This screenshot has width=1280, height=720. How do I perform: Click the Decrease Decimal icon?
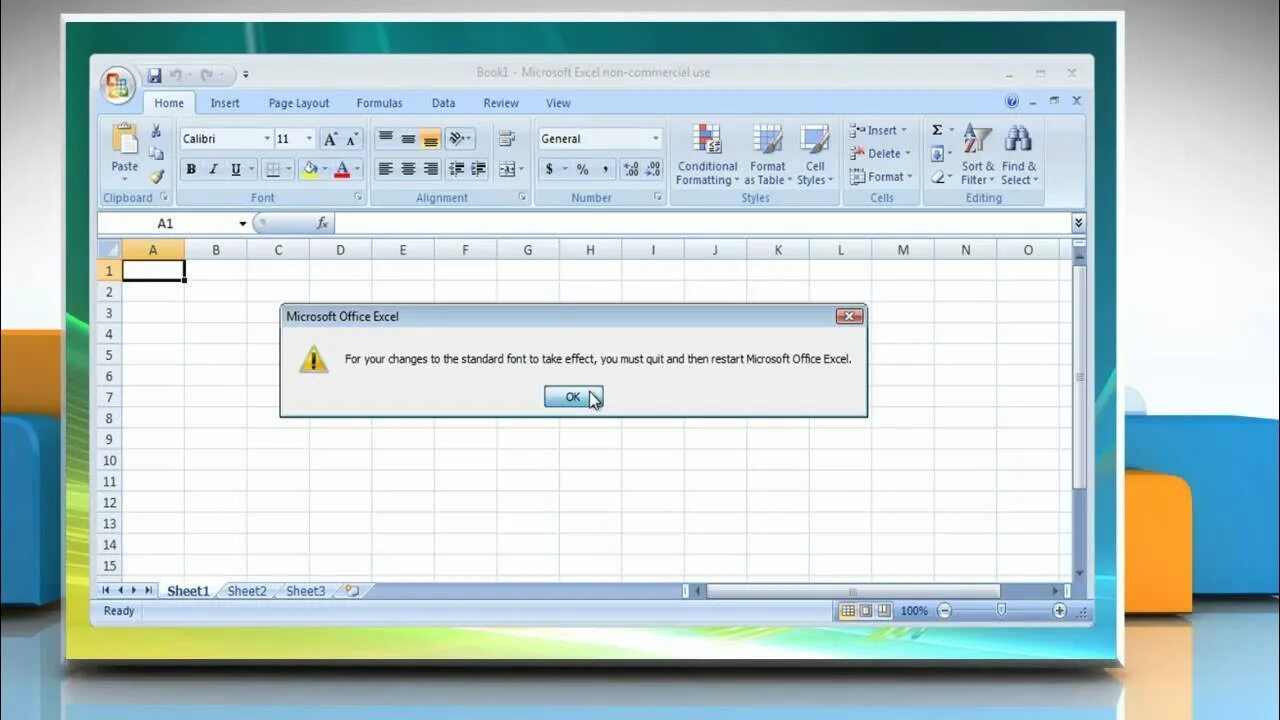tap(653, 169)
